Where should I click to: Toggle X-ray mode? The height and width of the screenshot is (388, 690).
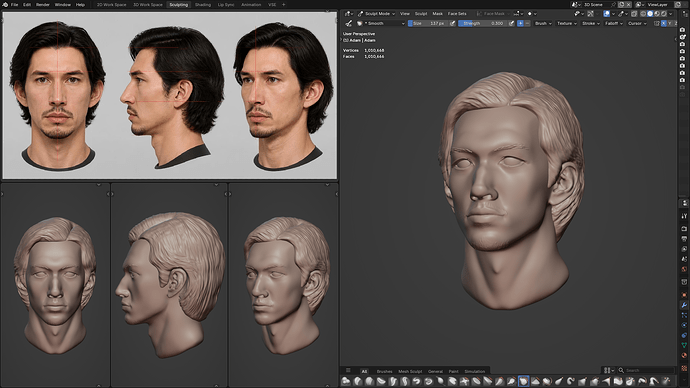[634, 14]
